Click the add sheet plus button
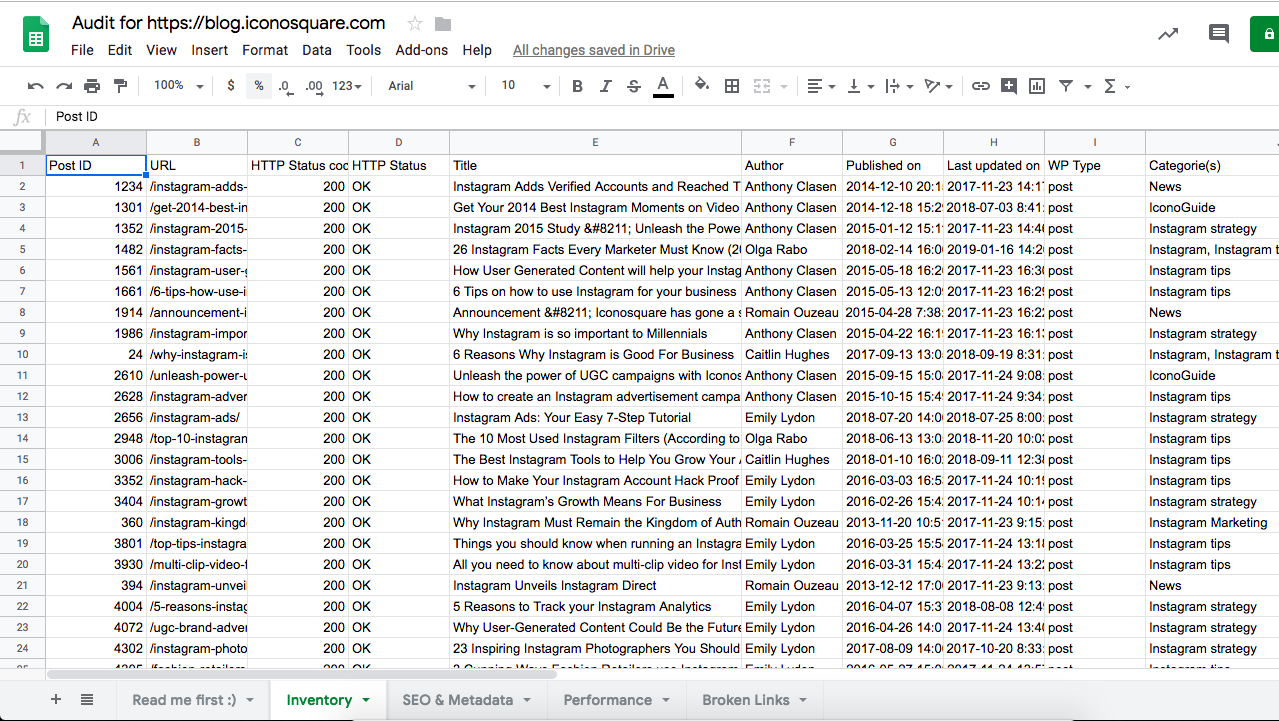This screenshot has width=1279, height=721. (56, 700)
